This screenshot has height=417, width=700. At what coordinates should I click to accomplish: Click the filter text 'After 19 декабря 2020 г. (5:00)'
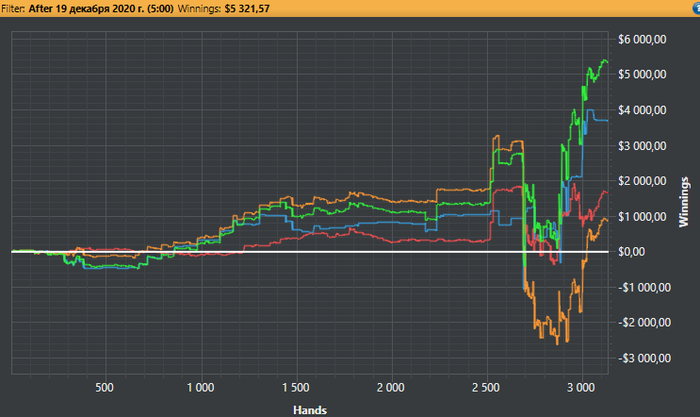[101, 9]
